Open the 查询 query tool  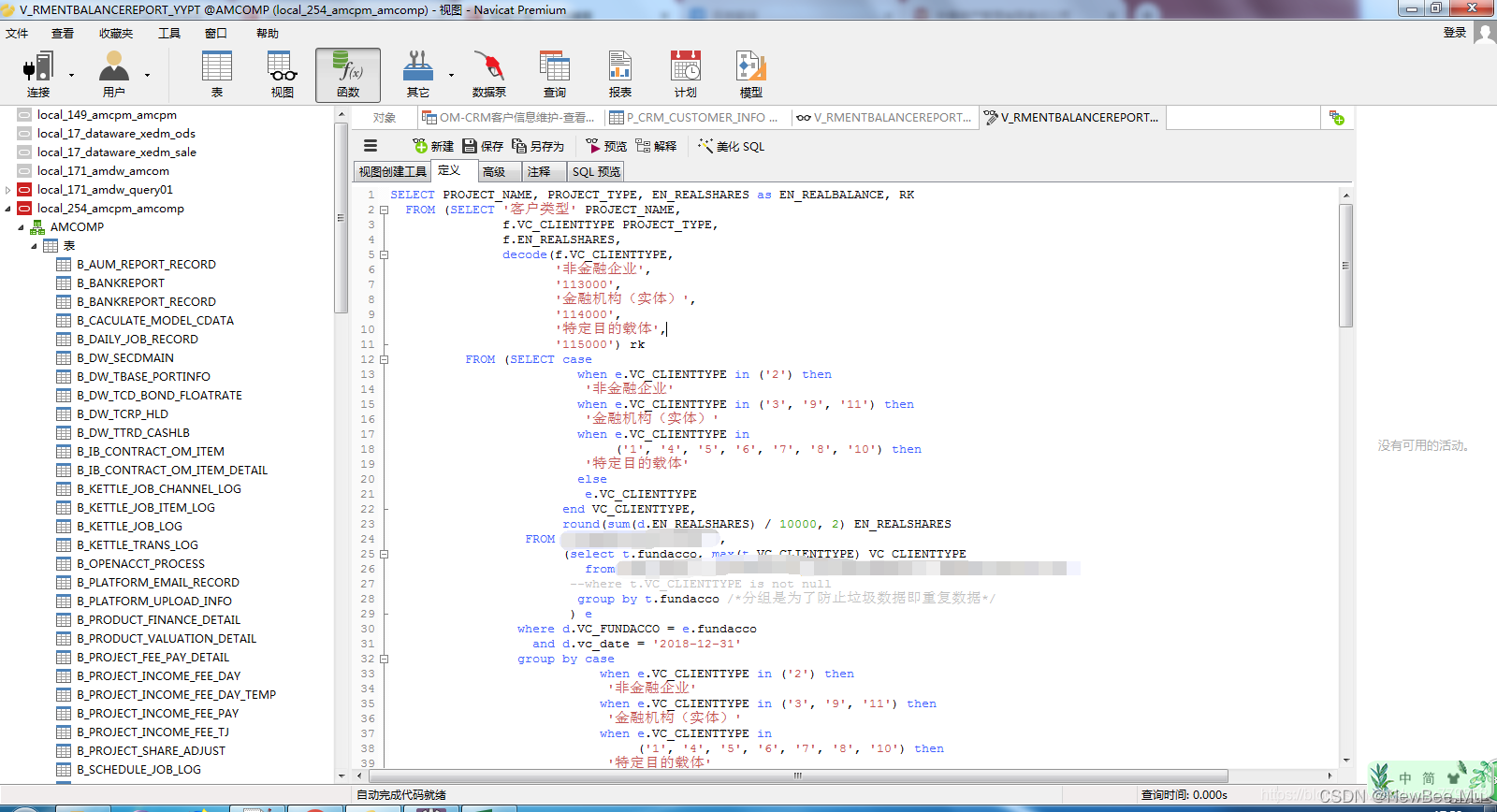coord(554,74)
